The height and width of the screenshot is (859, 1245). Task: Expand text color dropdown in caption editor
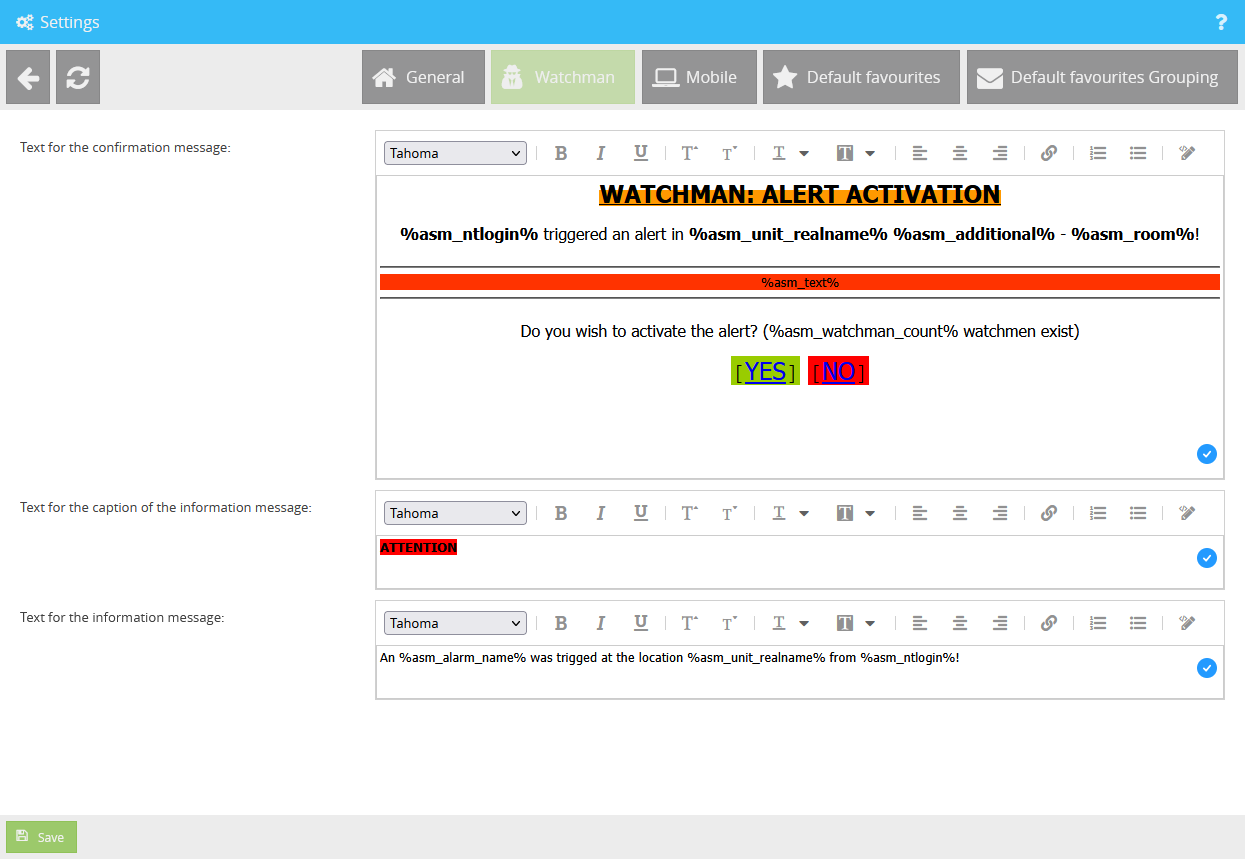[803, 513]
